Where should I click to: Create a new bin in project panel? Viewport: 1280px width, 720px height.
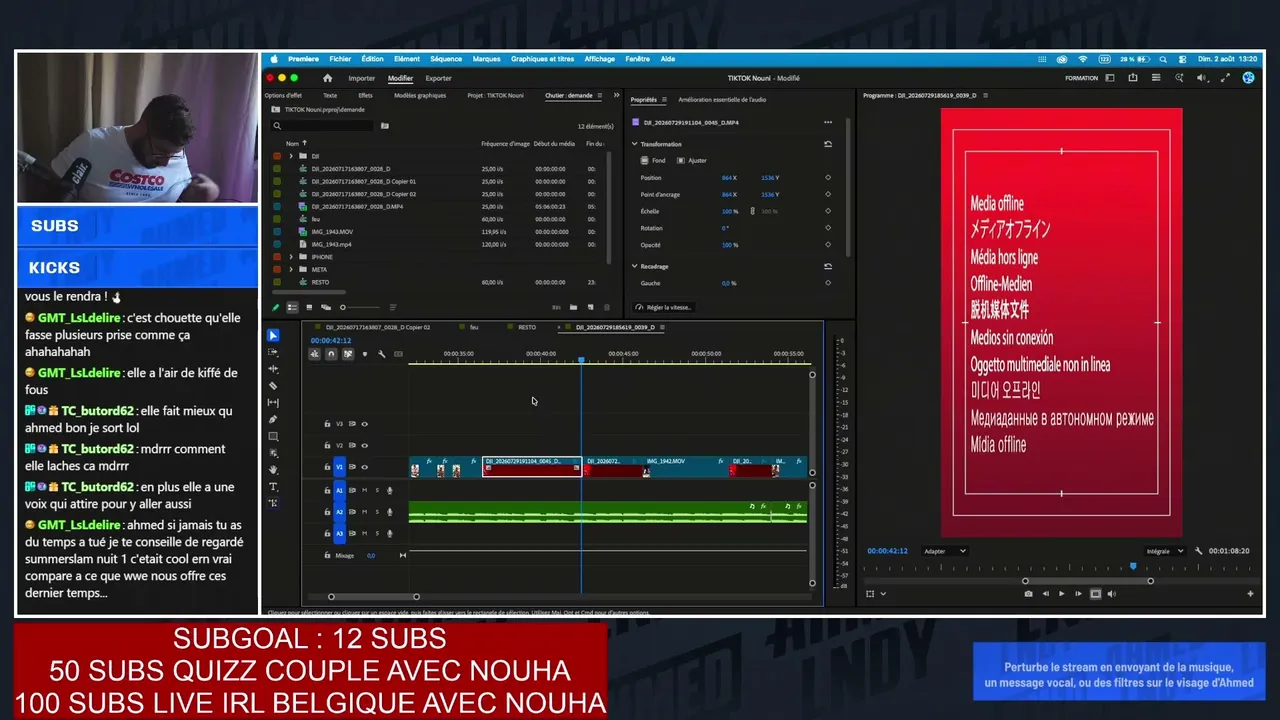573,307
